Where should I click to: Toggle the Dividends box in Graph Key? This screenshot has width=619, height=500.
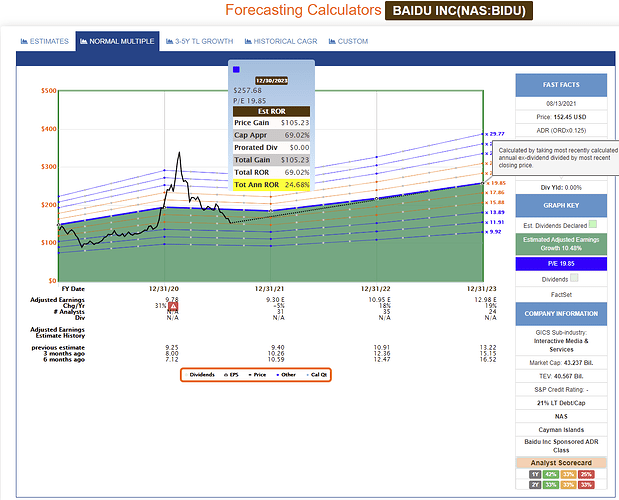(x=574, y=278)
